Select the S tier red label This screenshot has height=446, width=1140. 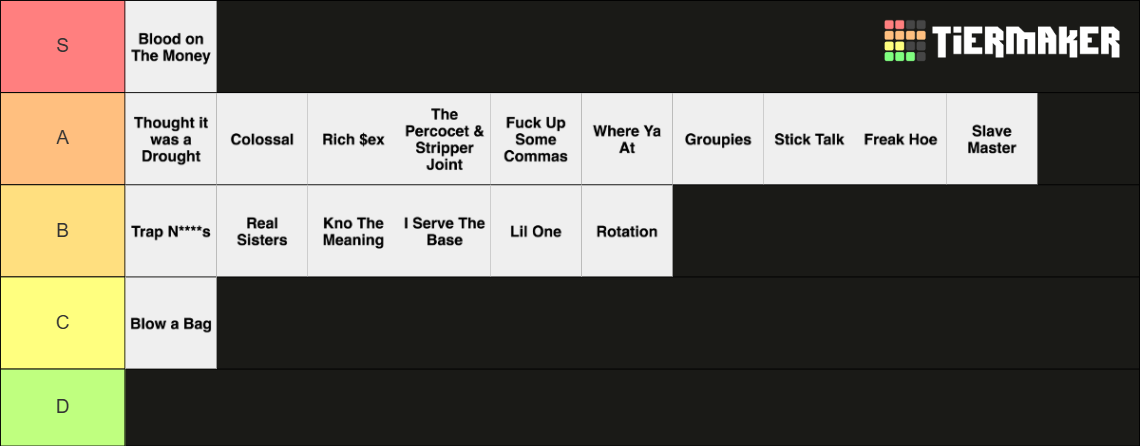63,46
